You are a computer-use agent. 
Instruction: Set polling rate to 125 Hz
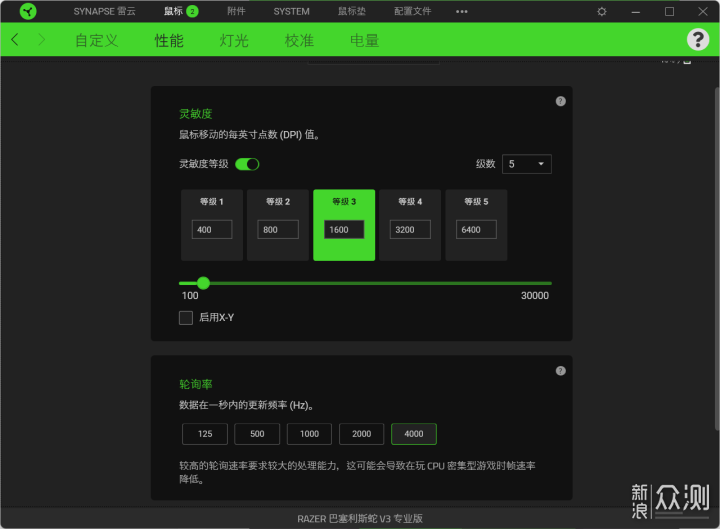tap(205, 434)
